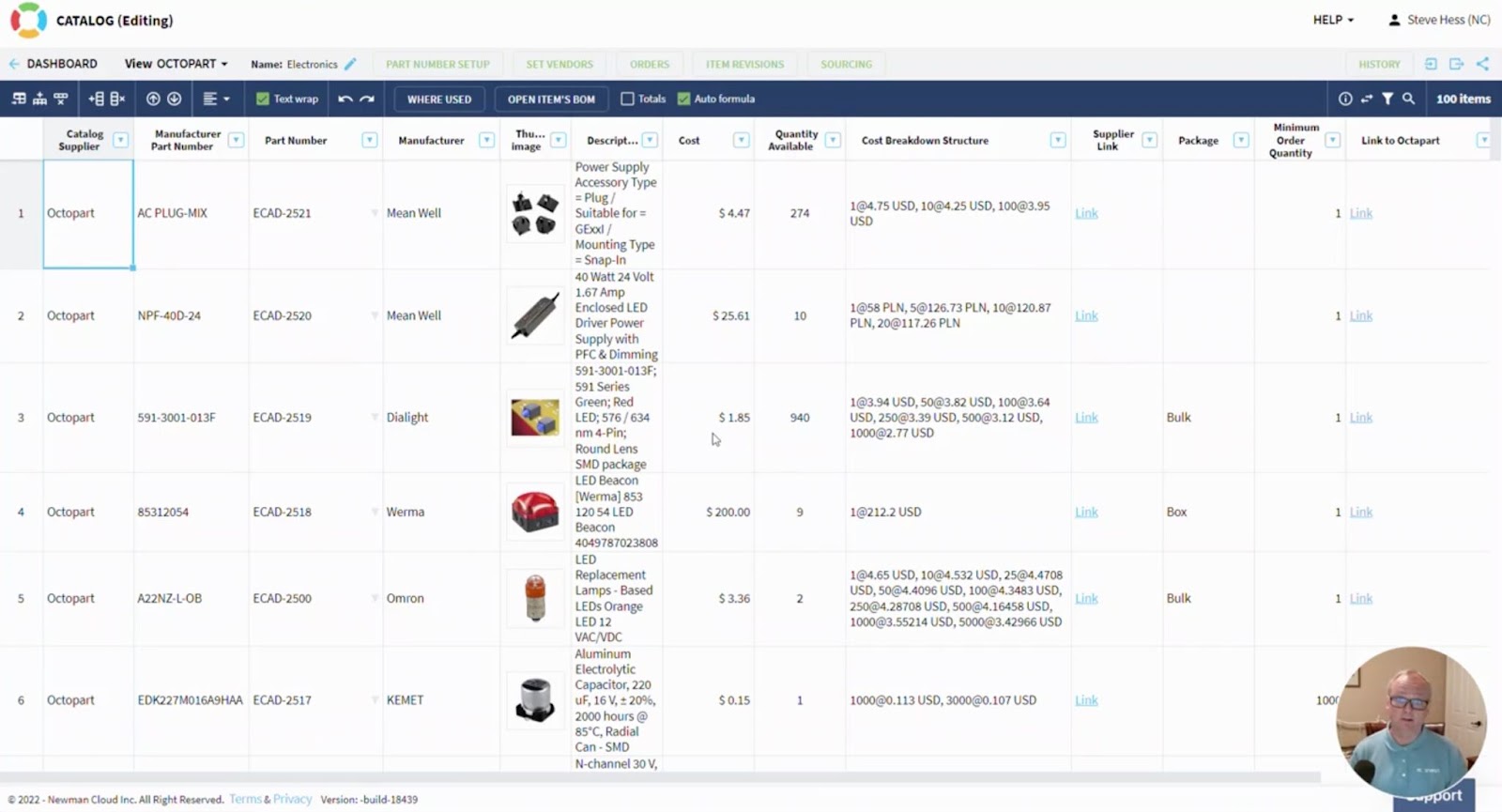Open the ORDERS tab
Image resolution: width=1502 pixels, height=812 pixels.
pos(650,64)
